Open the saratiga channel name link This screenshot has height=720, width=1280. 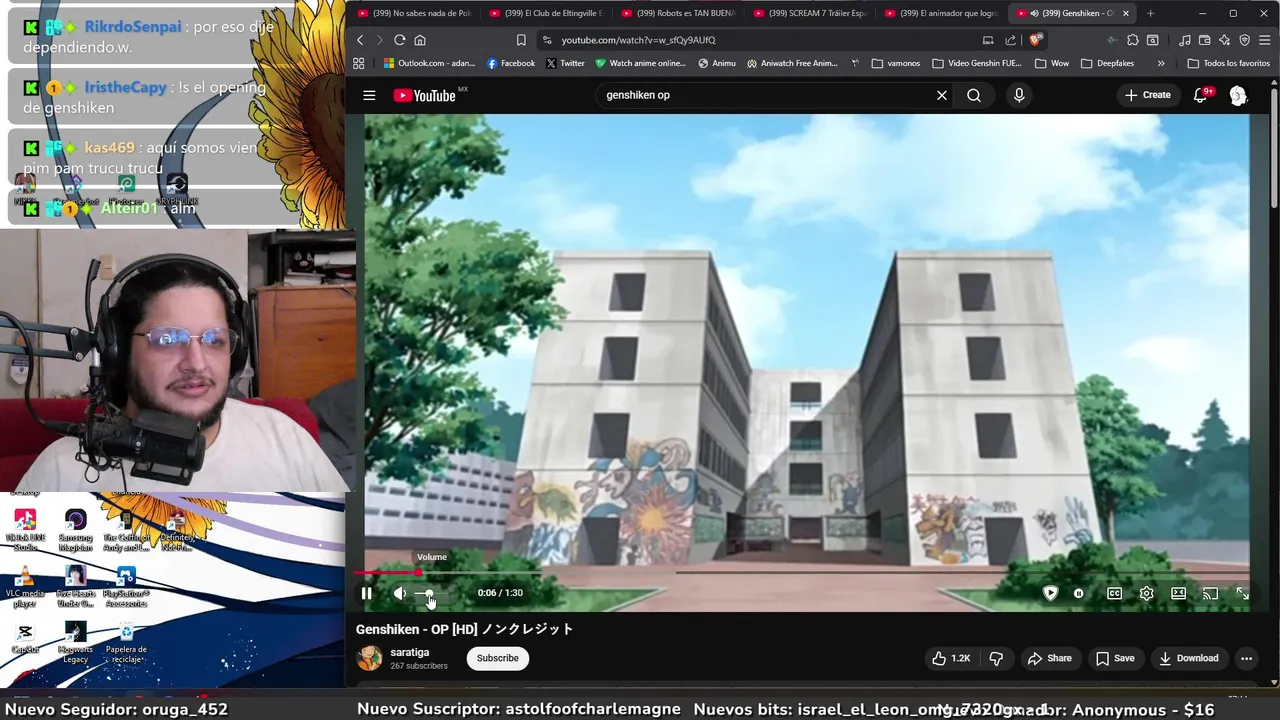pyautogui.click(x=410, y=652)
